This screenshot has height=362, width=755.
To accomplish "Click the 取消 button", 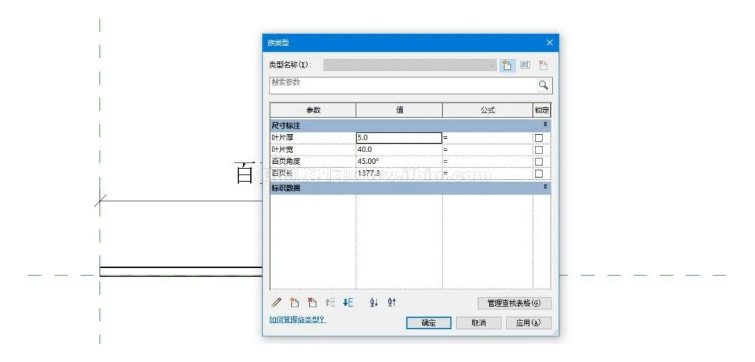I will [x=478, y=323].
